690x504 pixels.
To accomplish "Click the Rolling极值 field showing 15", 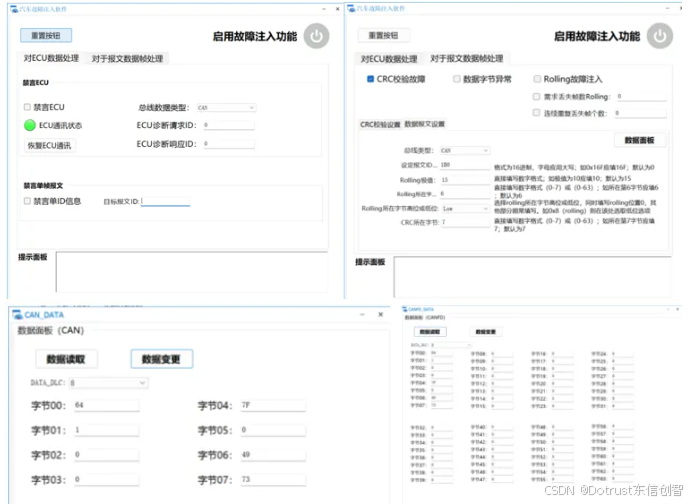I will (465, 180).
